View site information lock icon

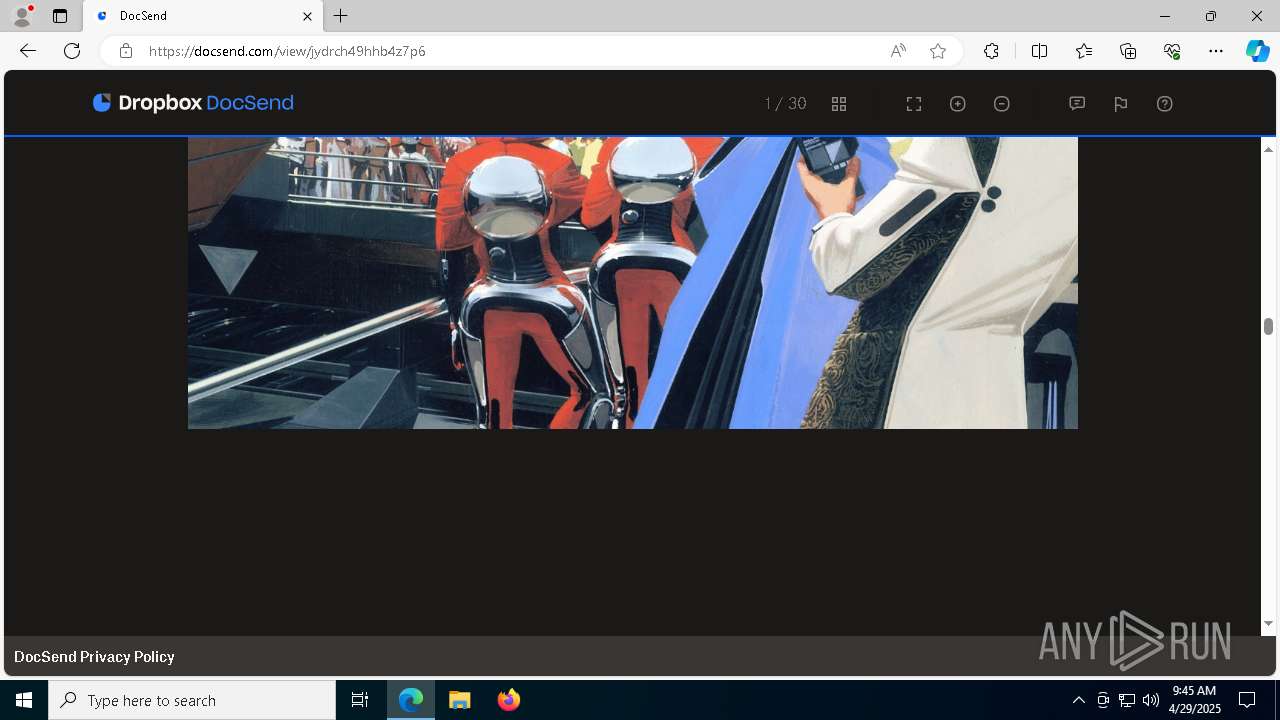pos(126,51)
